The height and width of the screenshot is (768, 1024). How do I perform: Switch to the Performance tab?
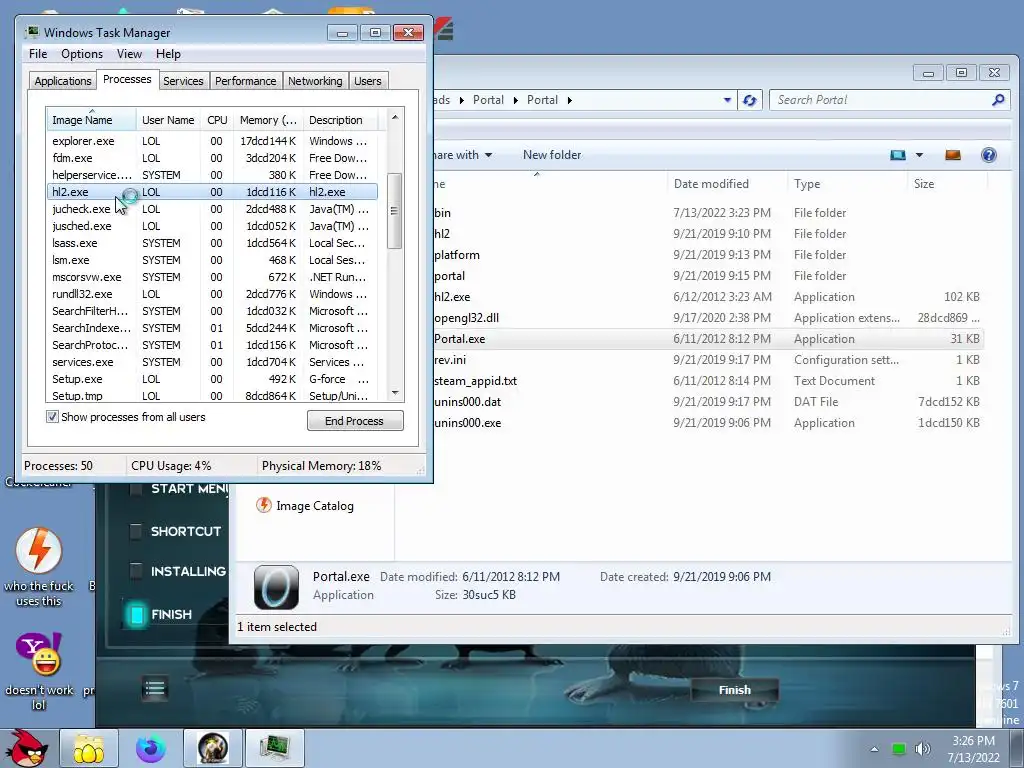coord(246,81)
